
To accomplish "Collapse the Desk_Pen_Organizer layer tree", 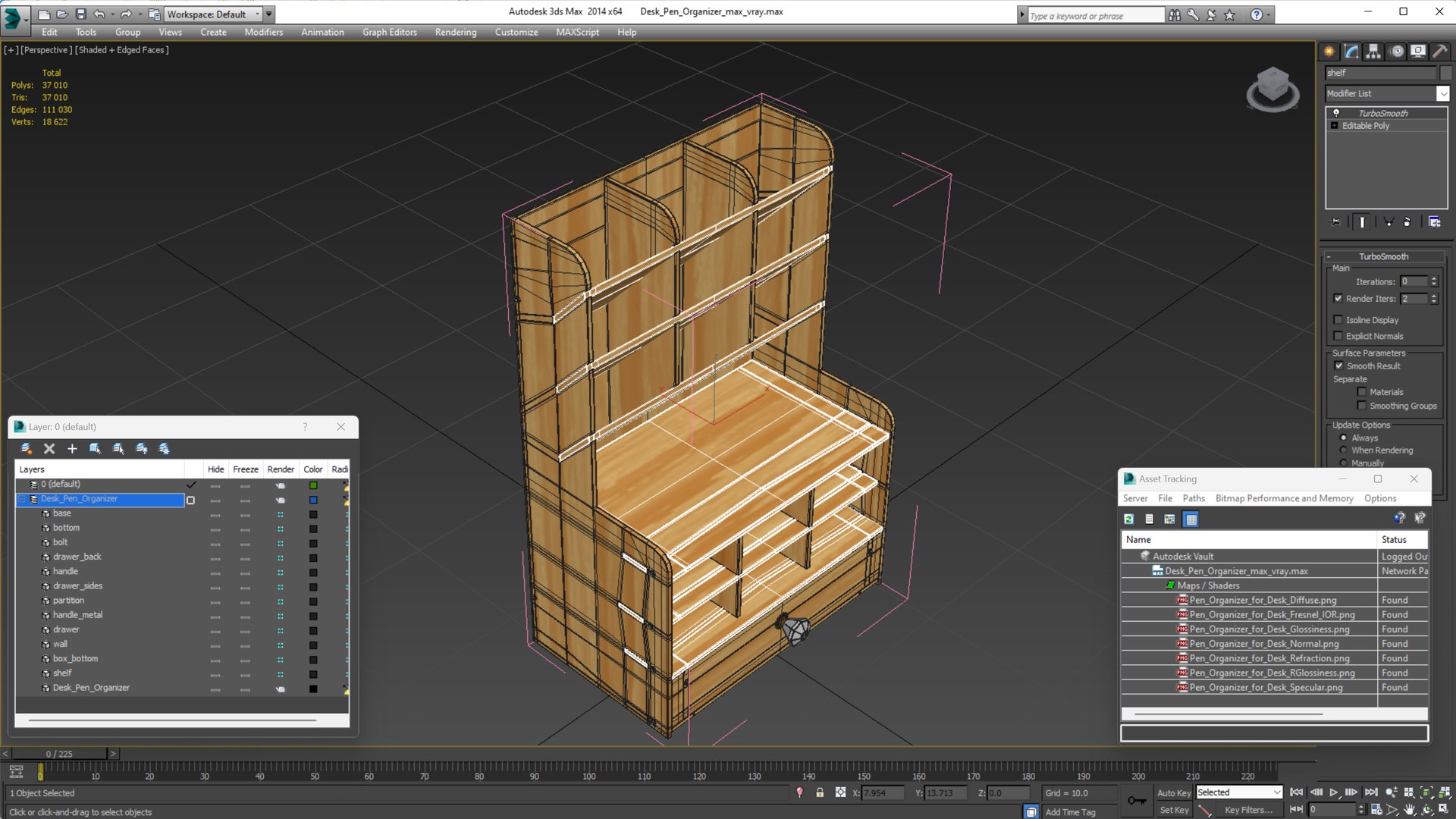I will [x=22, y=499].
